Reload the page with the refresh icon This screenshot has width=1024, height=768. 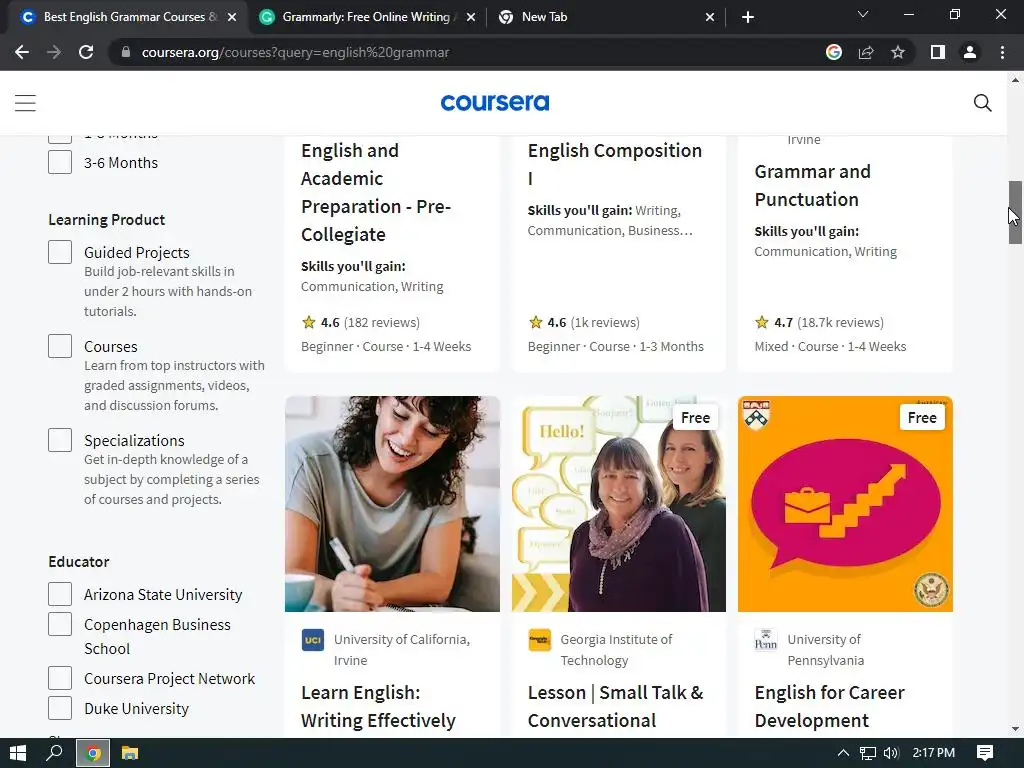pyautogui.click(x=86, y=52)
